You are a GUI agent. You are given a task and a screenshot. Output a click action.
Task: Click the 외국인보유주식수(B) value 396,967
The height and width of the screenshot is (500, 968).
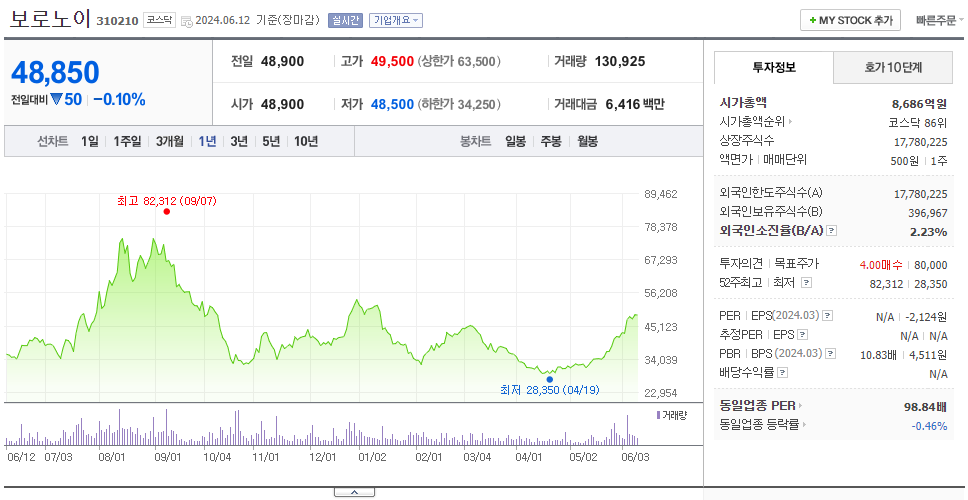point(930,213)
